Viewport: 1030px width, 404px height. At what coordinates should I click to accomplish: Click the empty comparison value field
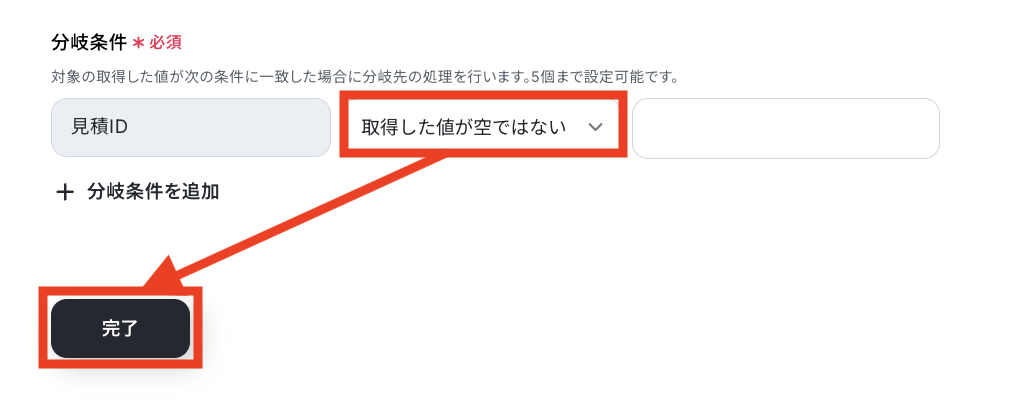point(786,128)
